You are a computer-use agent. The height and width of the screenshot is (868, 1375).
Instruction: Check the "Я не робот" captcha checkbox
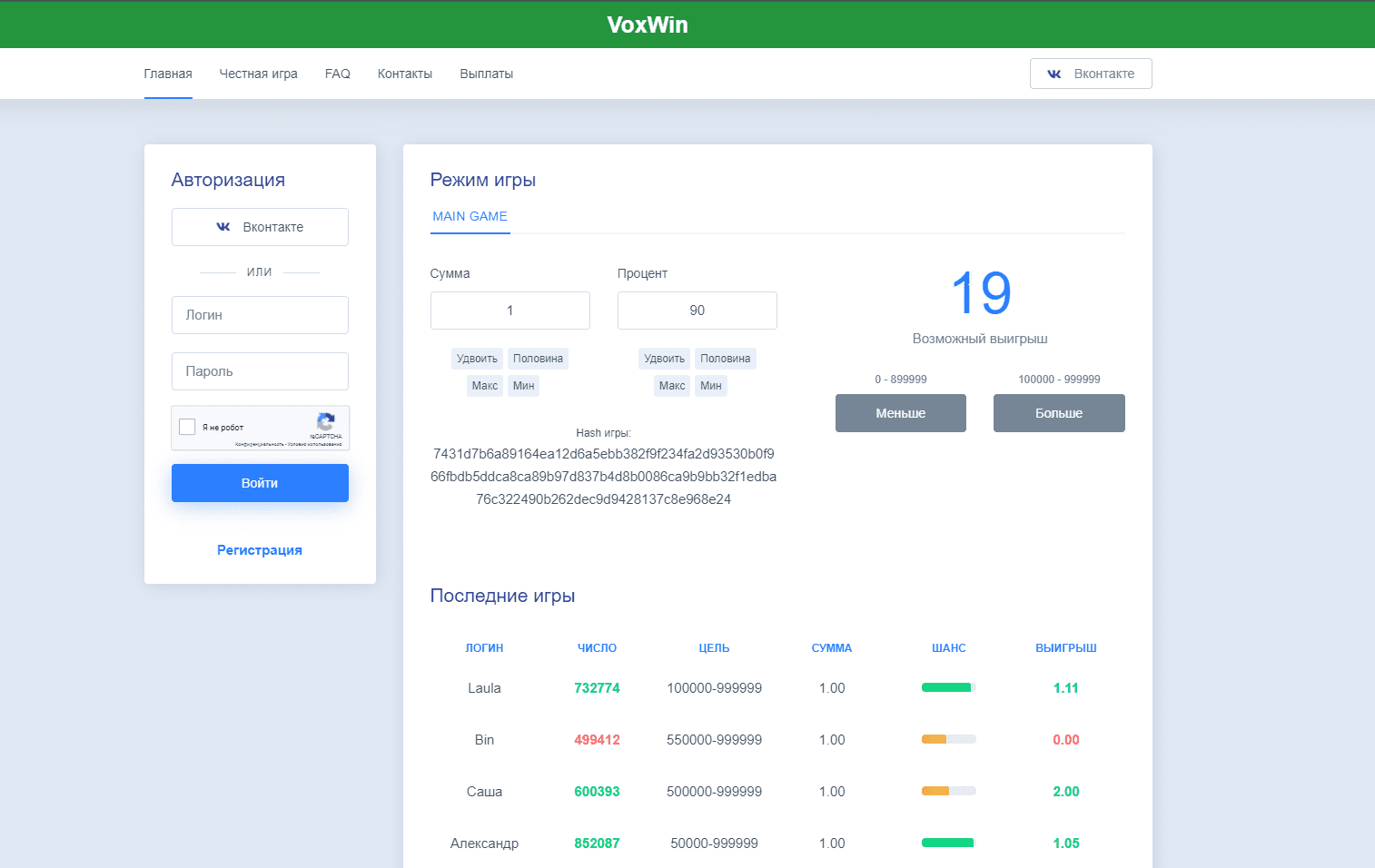tap(188, 427)
